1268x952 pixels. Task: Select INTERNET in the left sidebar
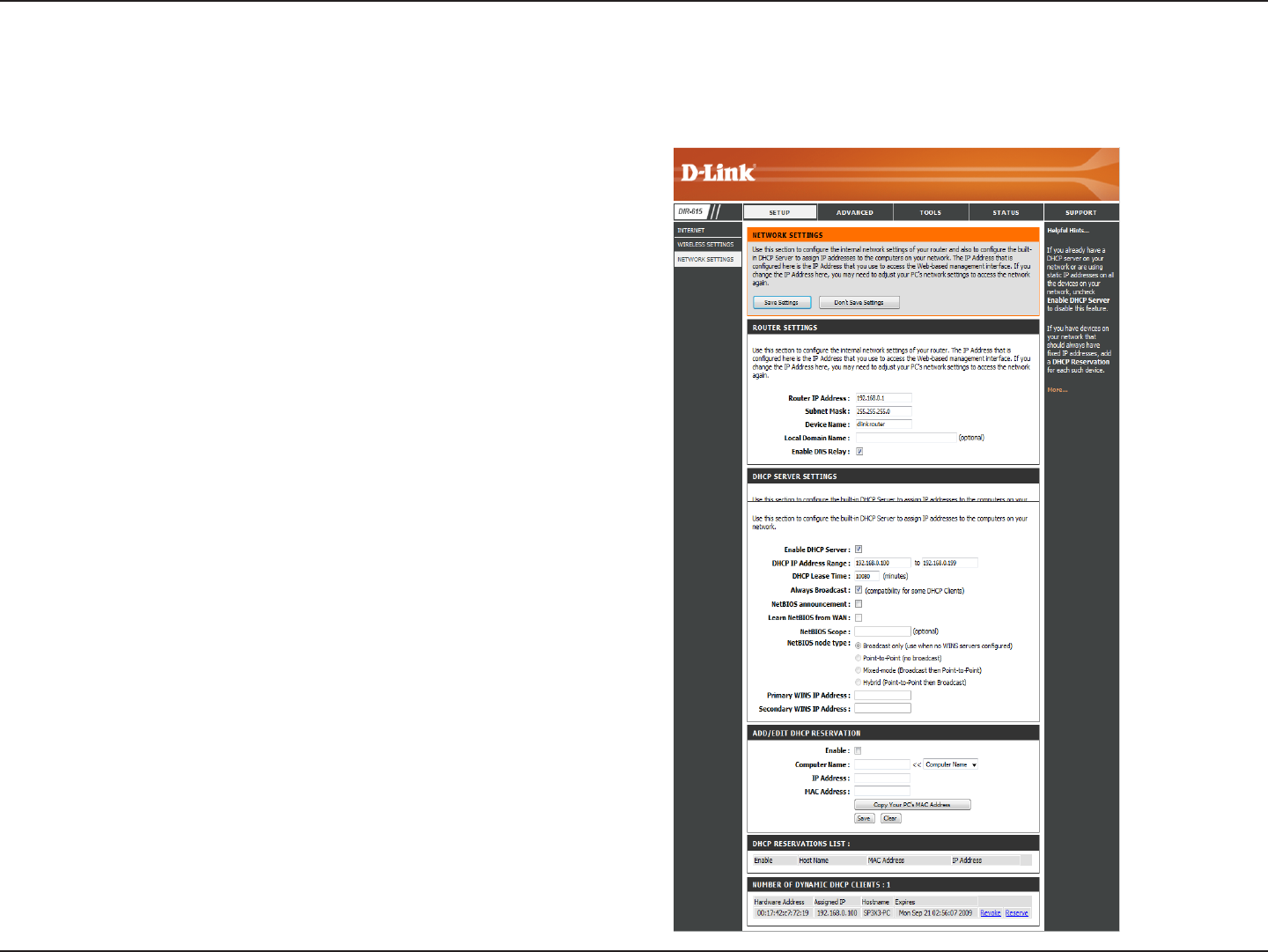coord(707,230)
